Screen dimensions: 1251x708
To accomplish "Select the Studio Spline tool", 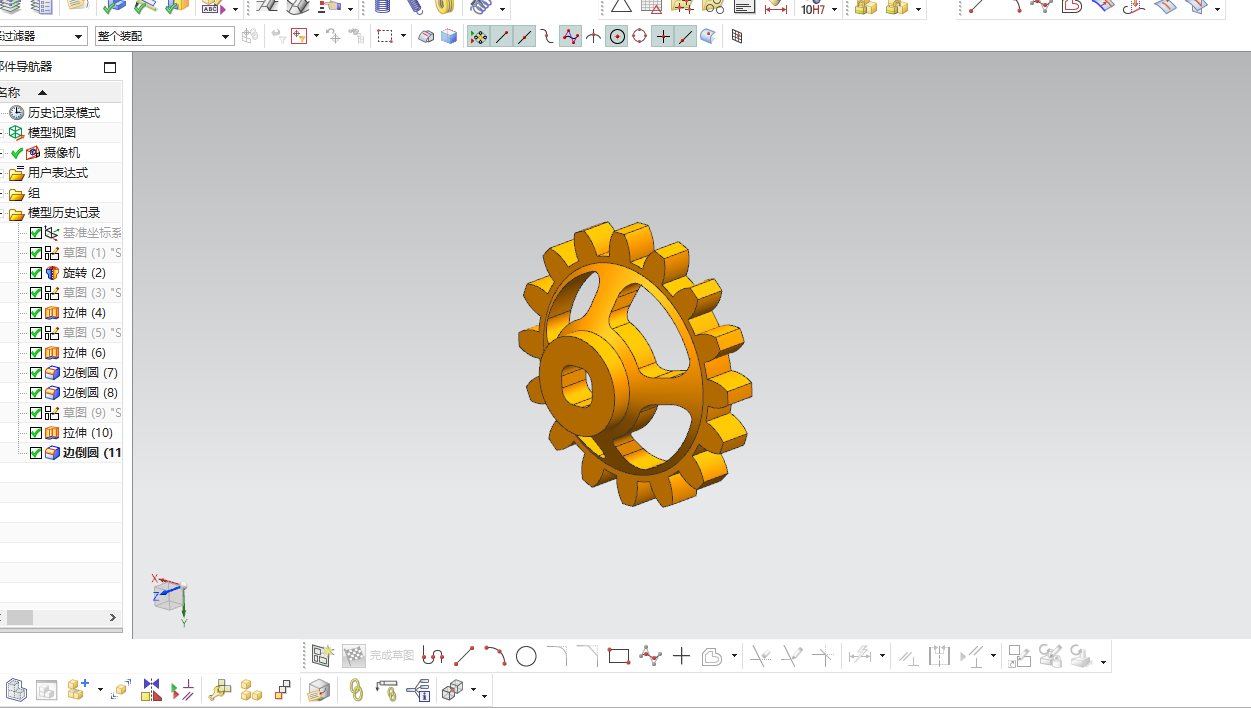I will pyautogui.click(x=650, y=657).
